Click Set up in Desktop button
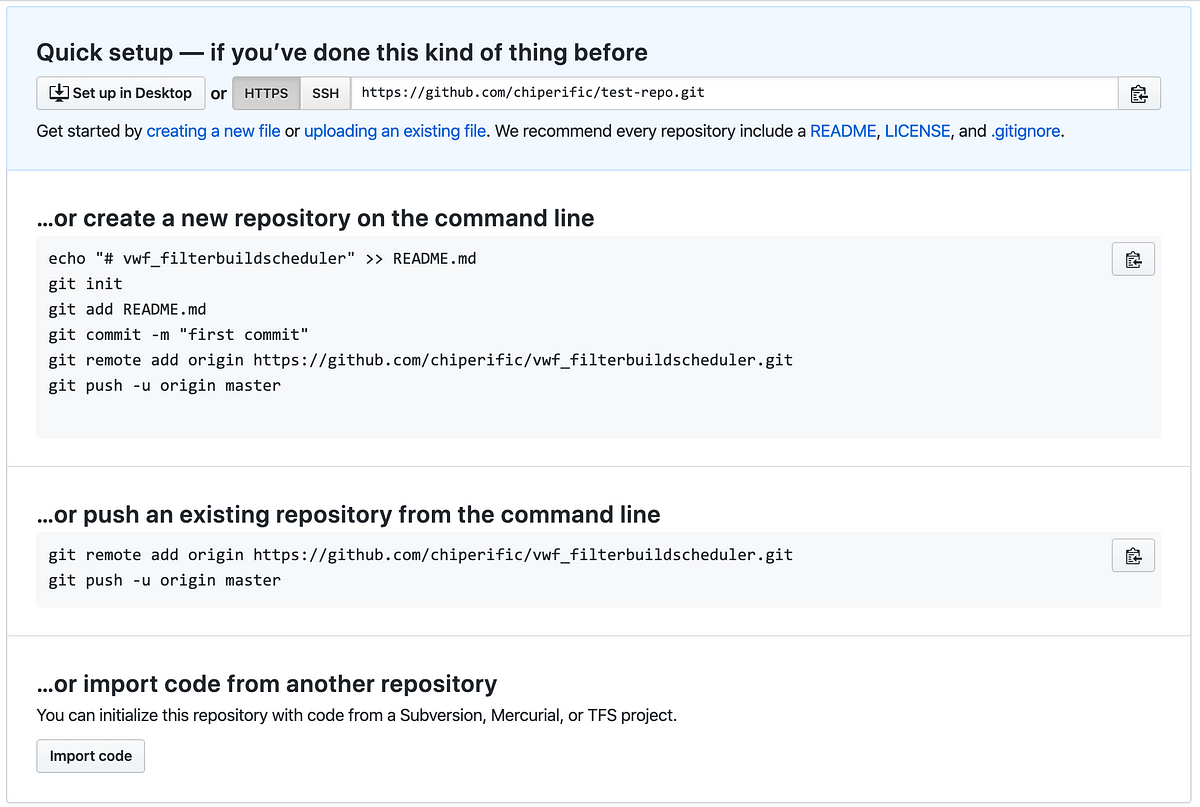The height and width of the screenshot is (807, 1200). [x=121, y=93]
